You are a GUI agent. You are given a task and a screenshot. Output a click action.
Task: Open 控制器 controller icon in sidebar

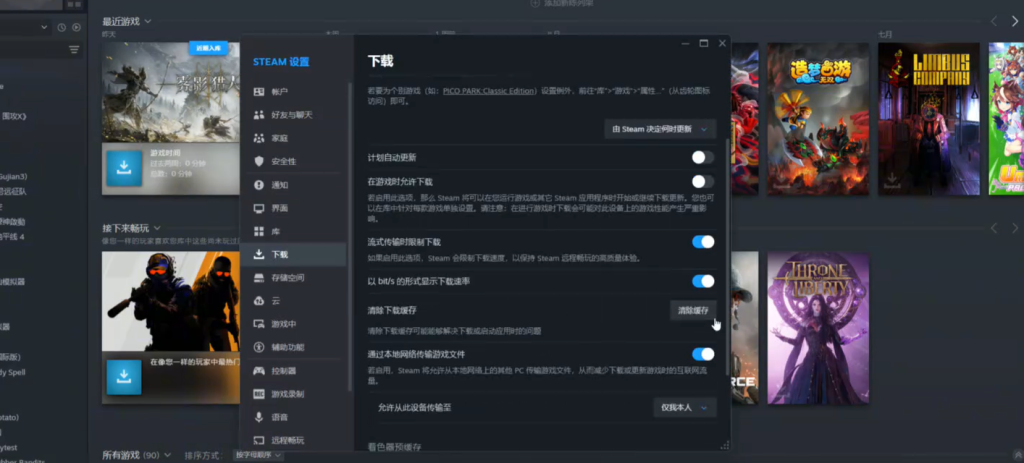[259, 370]
